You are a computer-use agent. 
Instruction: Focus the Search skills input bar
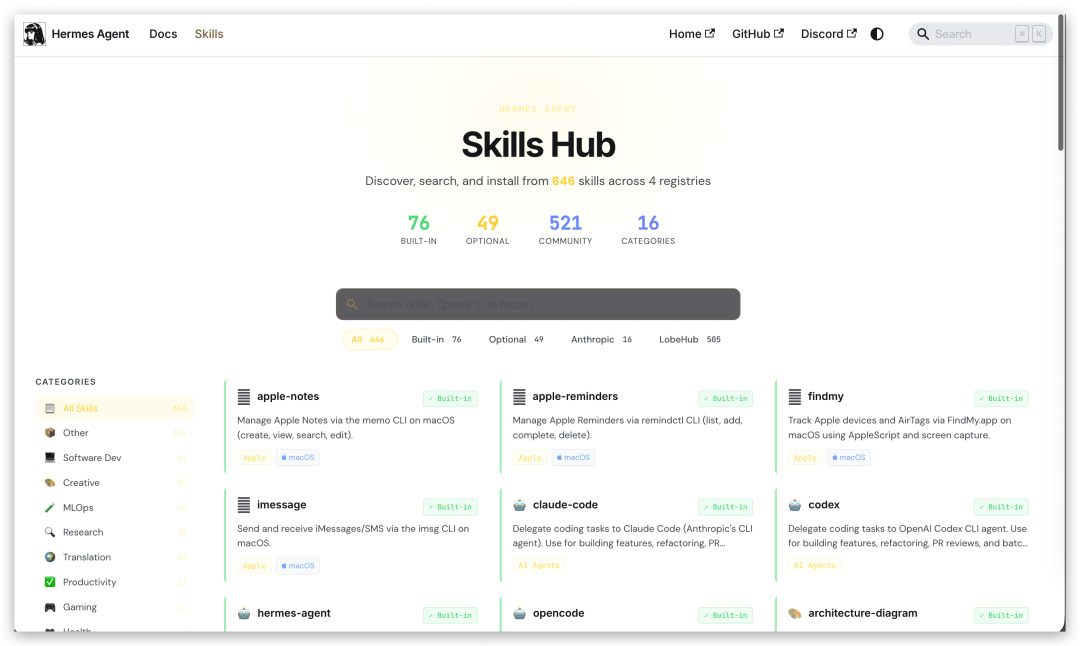click(538, 304)
